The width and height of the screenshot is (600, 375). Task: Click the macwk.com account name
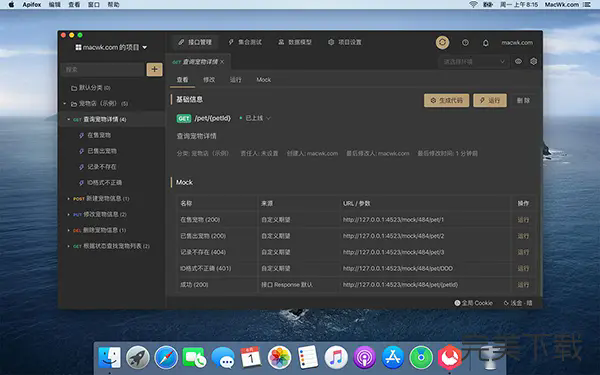coord(517,42)
